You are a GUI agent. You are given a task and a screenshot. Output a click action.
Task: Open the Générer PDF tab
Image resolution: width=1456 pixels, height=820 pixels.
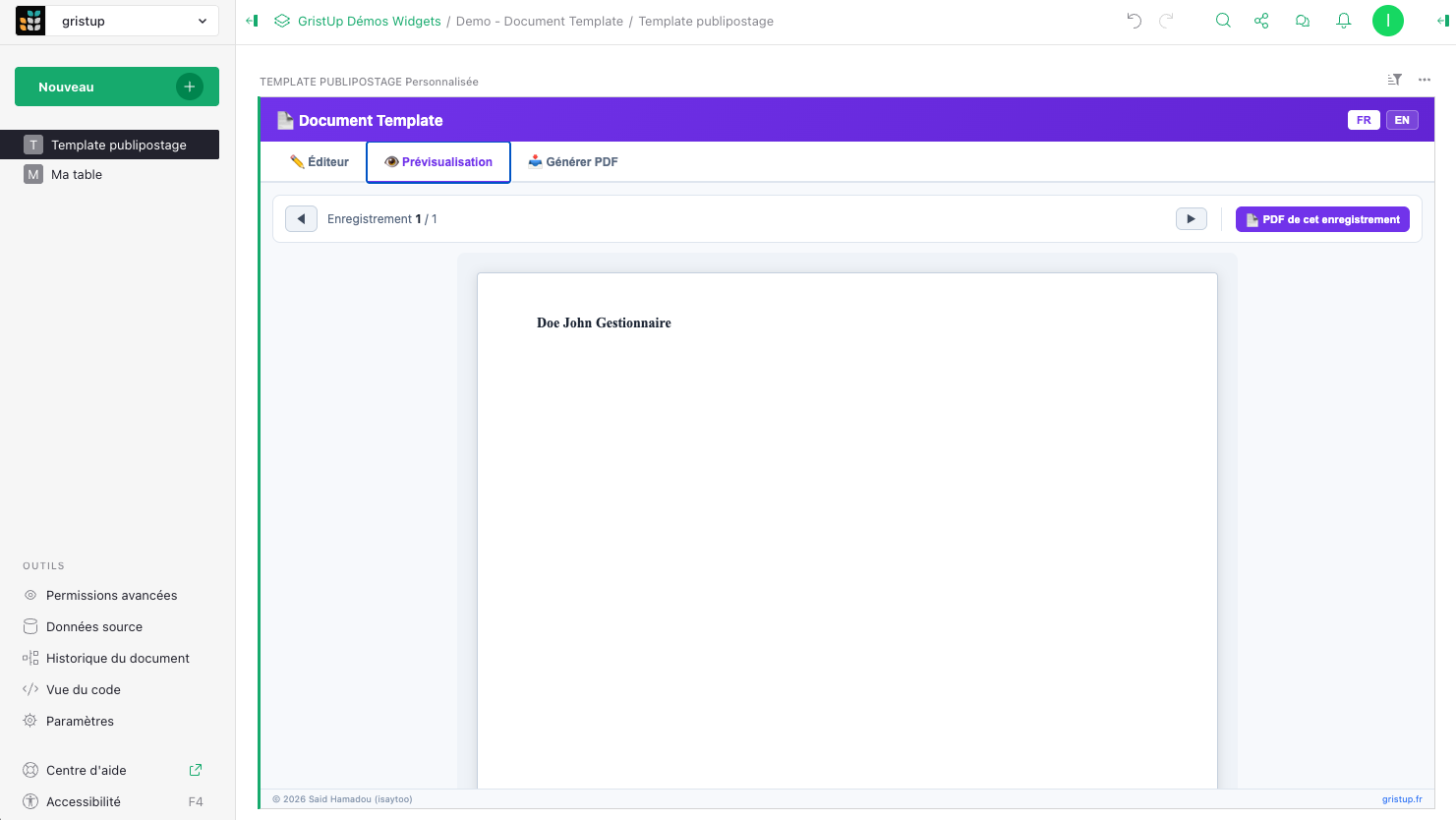573,162
